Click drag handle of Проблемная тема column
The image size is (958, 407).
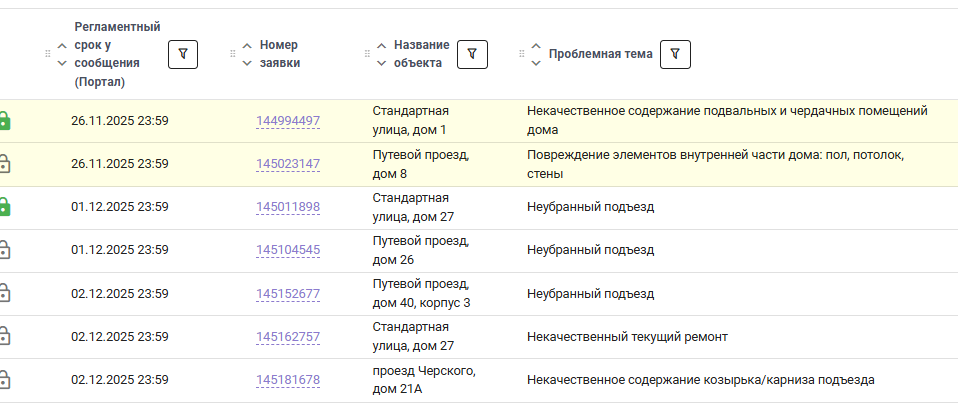point(522,54)
